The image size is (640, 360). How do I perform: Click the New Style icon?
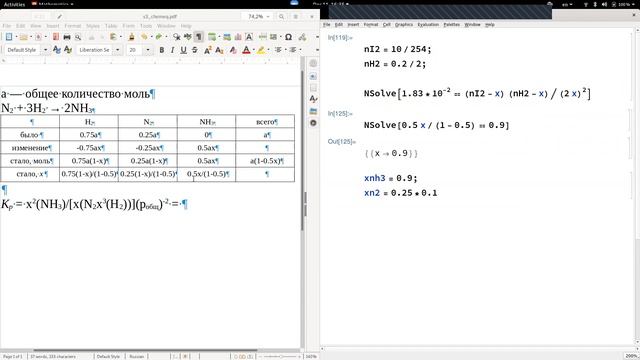68,50
